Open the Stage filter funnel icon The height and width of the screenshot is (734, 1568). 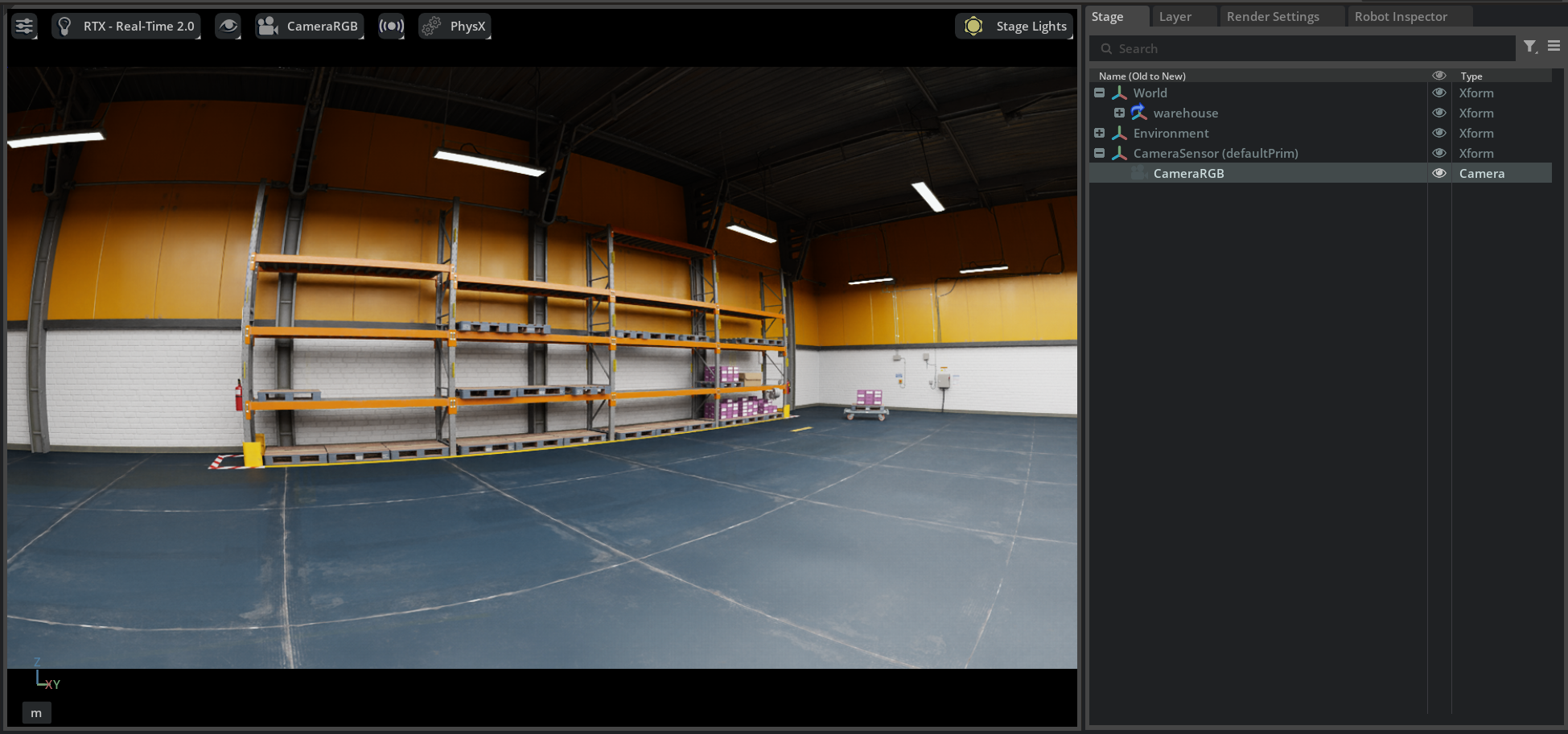1530,47
